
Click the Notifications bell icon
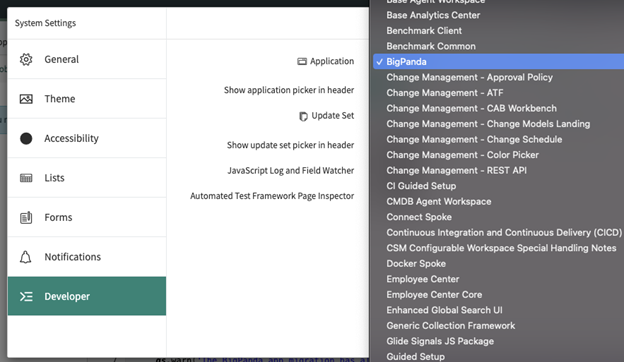click(x=25, y=257)
